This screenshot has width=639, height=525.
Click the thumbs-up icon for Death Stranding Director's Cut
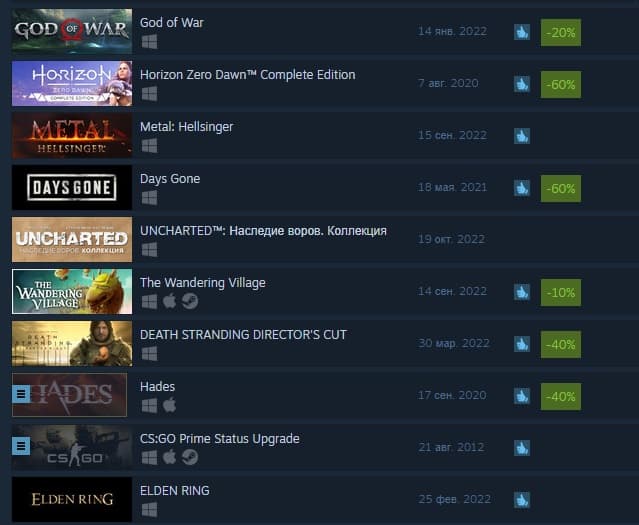[522, 344]
